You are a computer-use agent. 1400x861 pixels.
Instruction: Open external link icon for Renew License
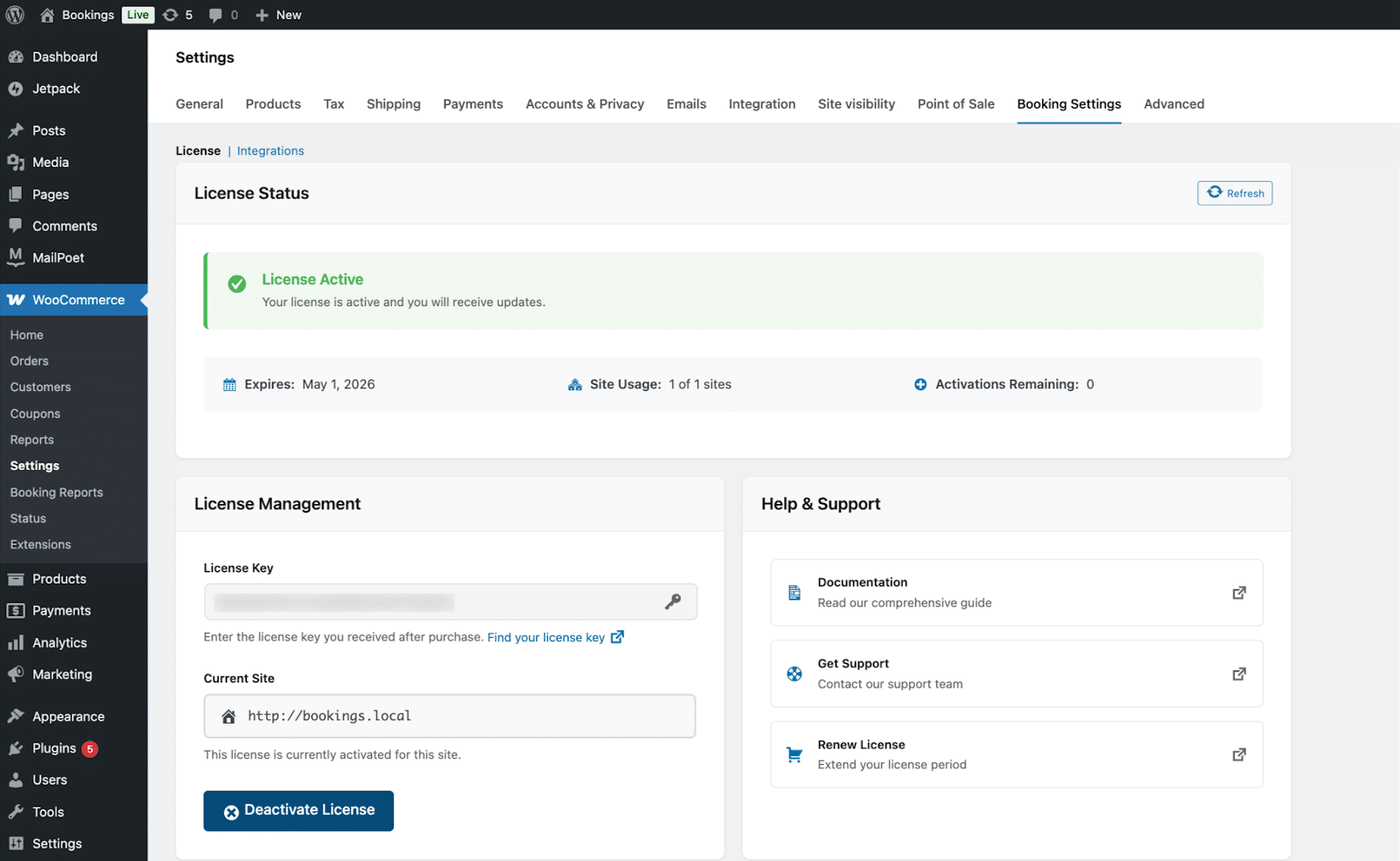(1239, 754)
